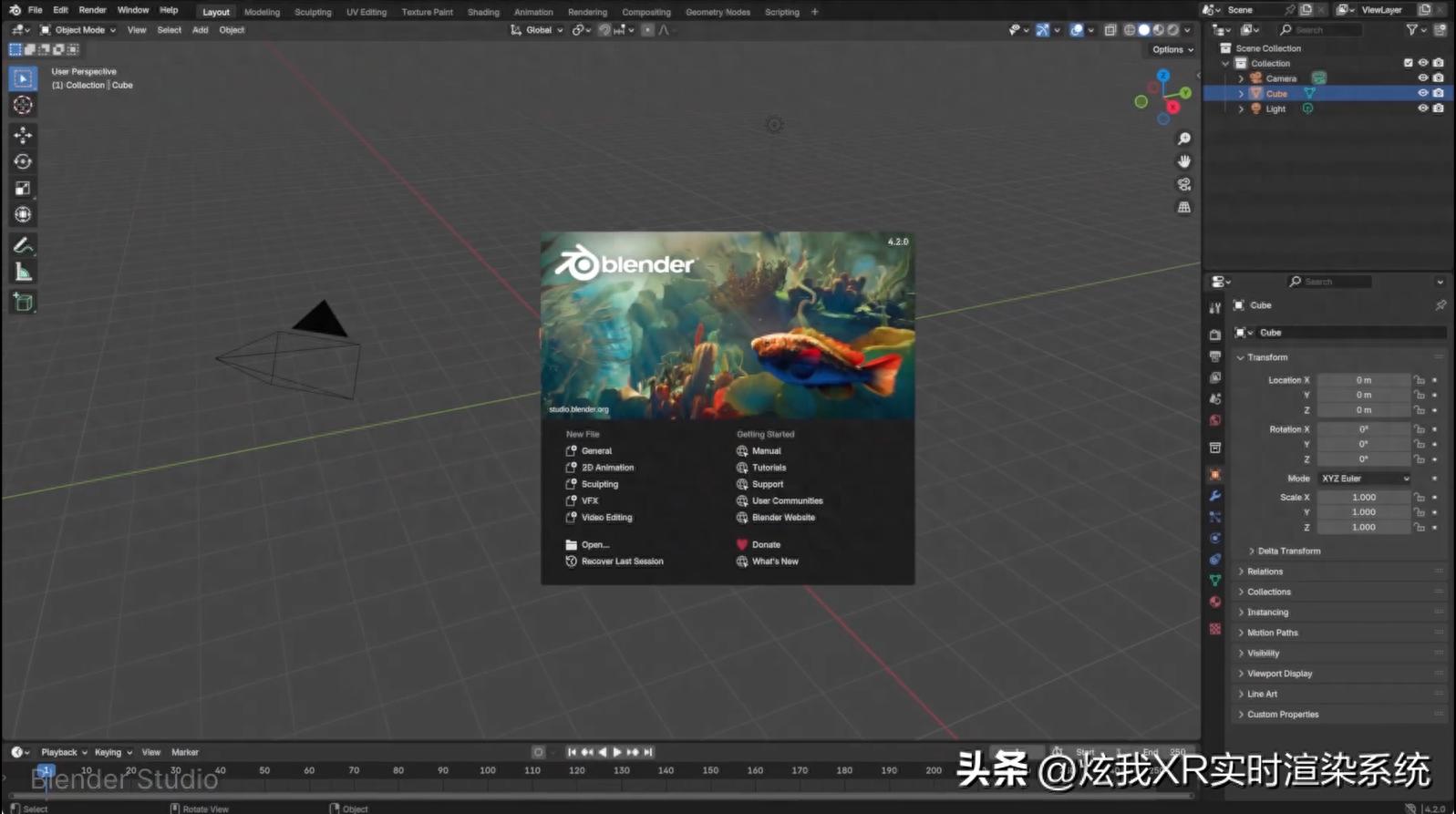
Task: Open the Object Data properties tab icon
Action: (x=1214, y=581)
